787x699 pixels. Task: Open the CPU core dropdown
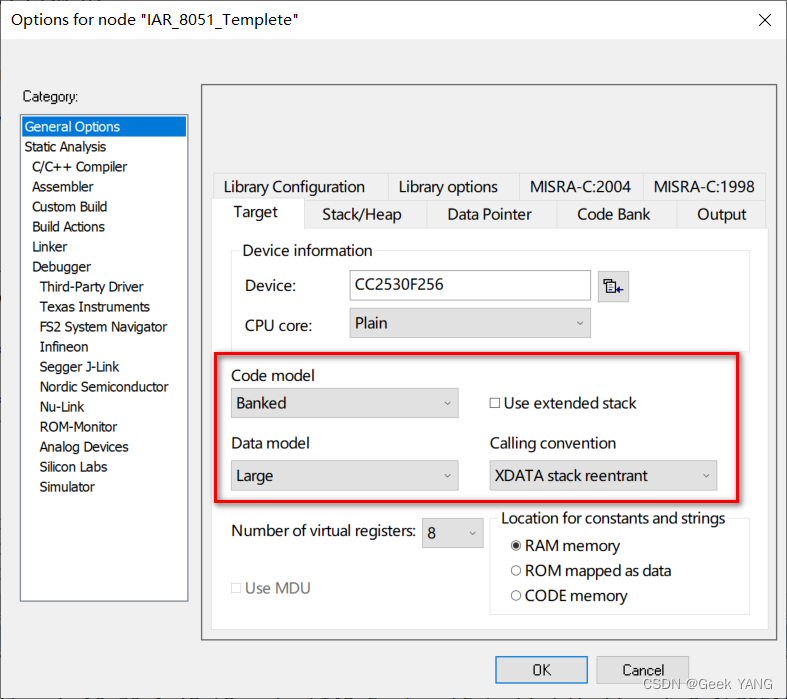click(470, 323)
